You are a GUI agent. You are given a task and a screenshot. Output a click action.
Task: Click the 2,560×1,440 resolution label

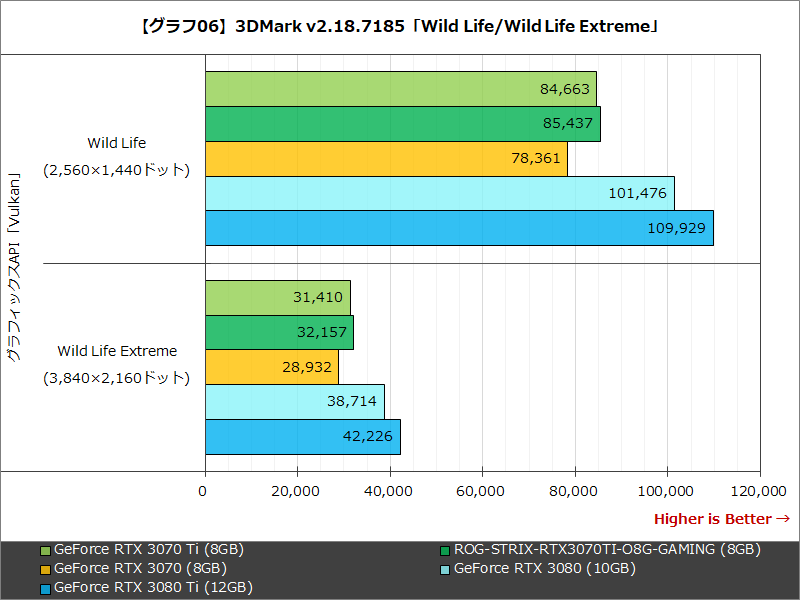click(116, 170)
